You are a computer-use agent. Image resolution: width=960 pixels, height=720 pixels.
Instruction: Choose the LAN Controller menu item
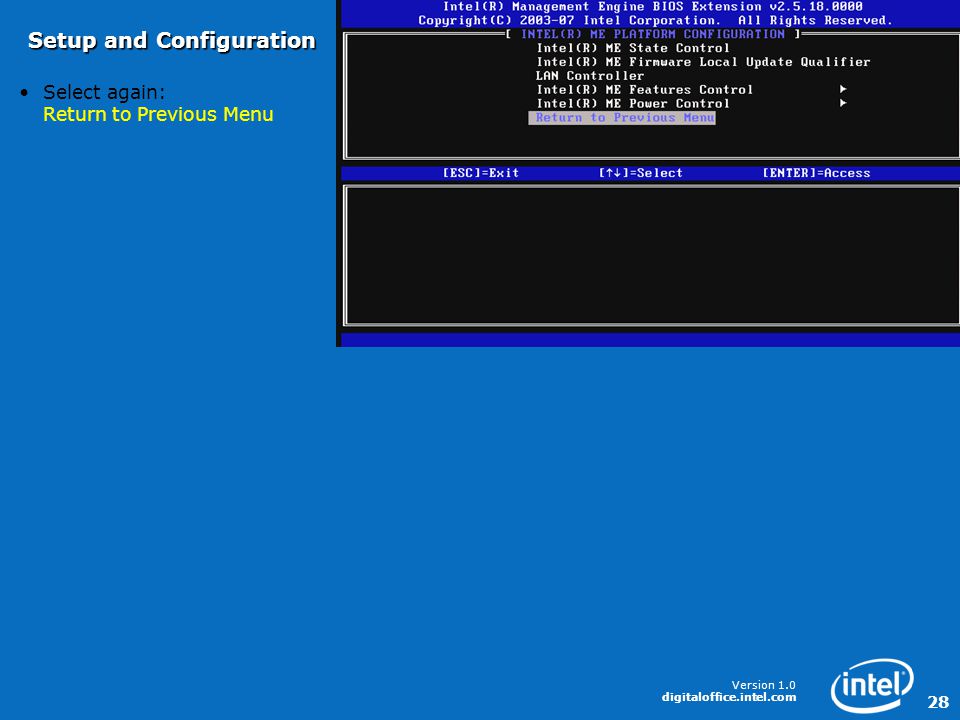pyautogui.click(x=590, y=76)
